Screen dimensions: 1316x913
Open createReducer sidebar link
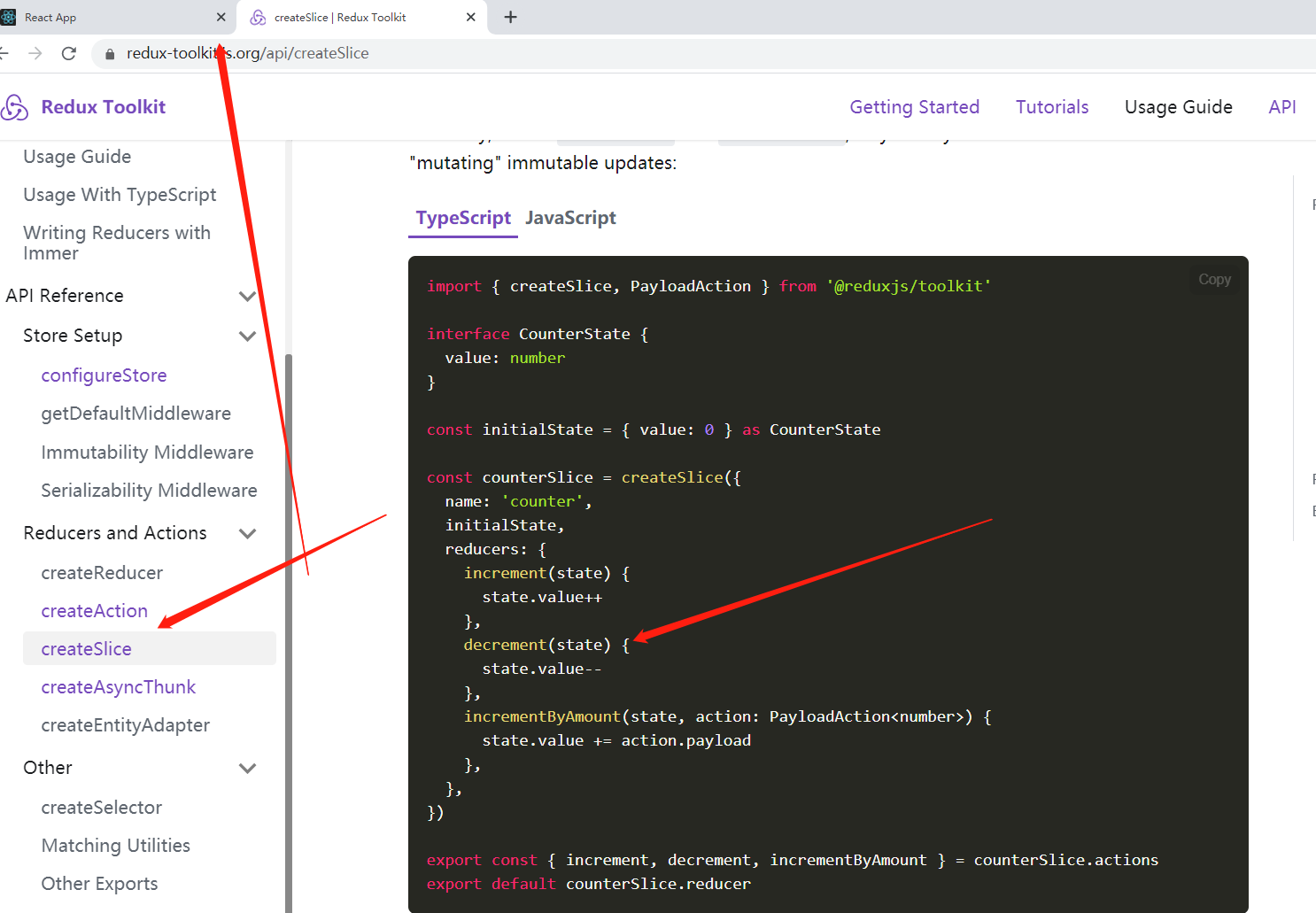tap(102, 573)
